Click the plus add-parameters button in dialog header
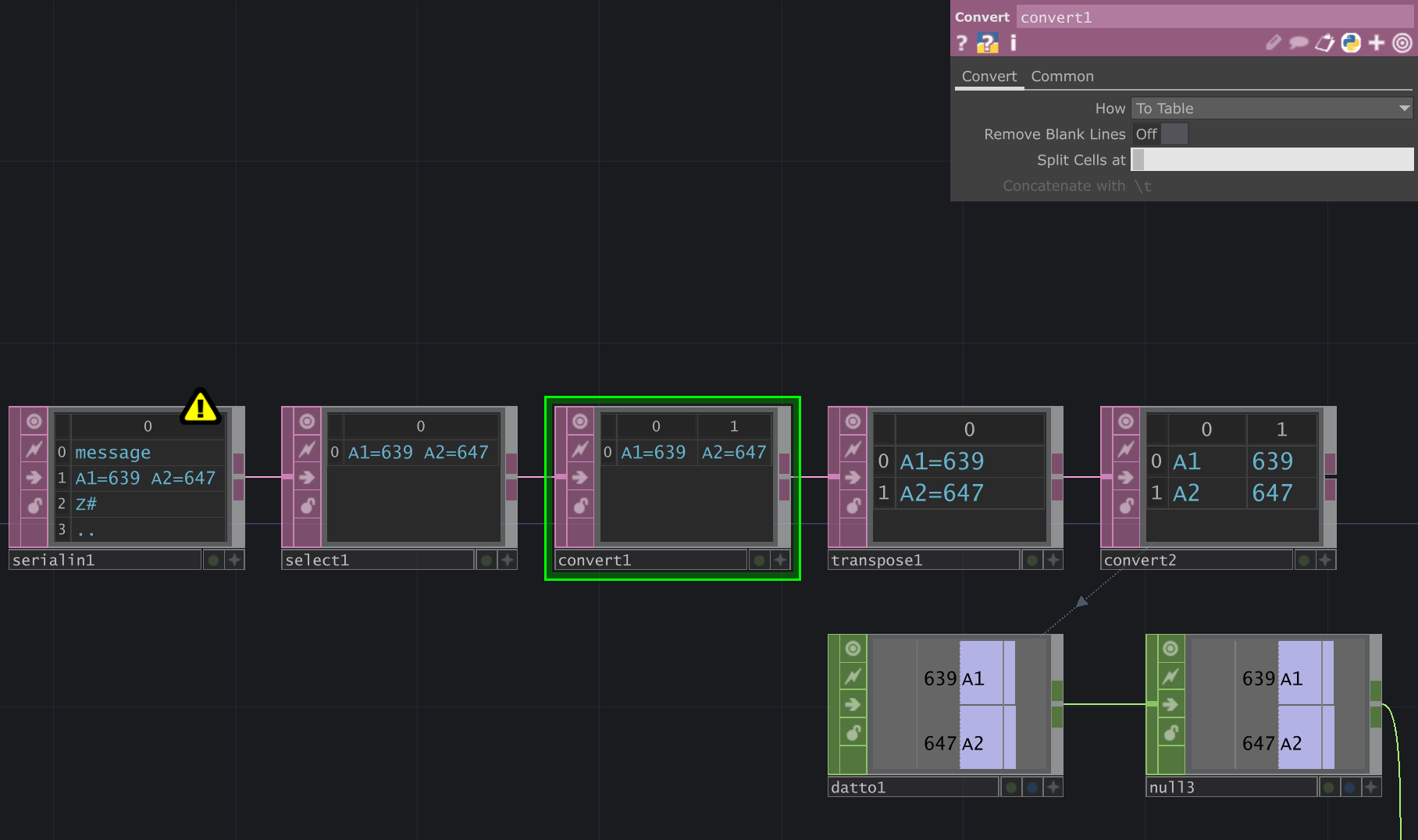The image size is (1418, 840). pyautogui.click(x=1377, y=43)
